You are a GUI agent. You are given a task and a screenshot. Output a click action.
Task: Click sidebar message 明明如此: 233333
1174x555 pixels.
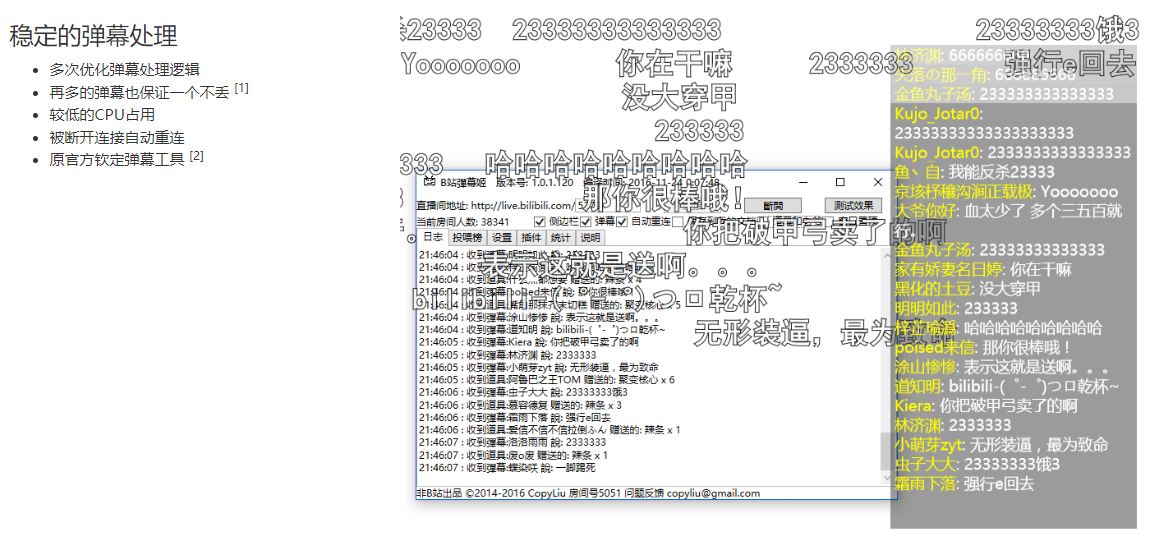pos(956,309)
